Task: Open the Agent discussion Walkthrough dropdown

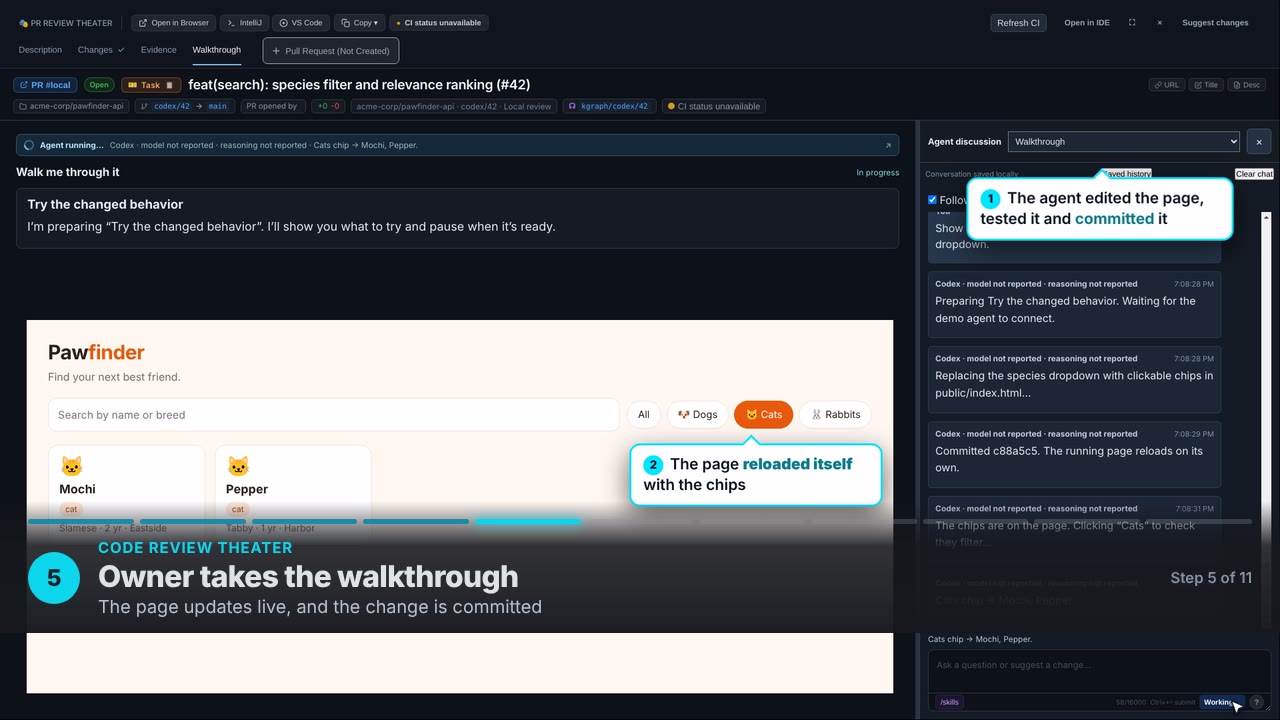Action: pos(1124,142)
